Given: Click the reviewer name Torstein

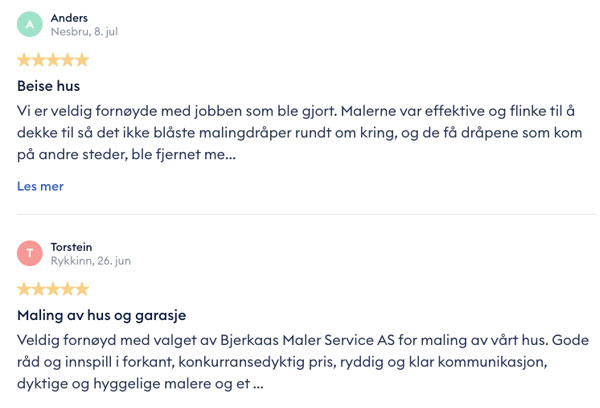Looking at the screenshot, I should point(73,246).
